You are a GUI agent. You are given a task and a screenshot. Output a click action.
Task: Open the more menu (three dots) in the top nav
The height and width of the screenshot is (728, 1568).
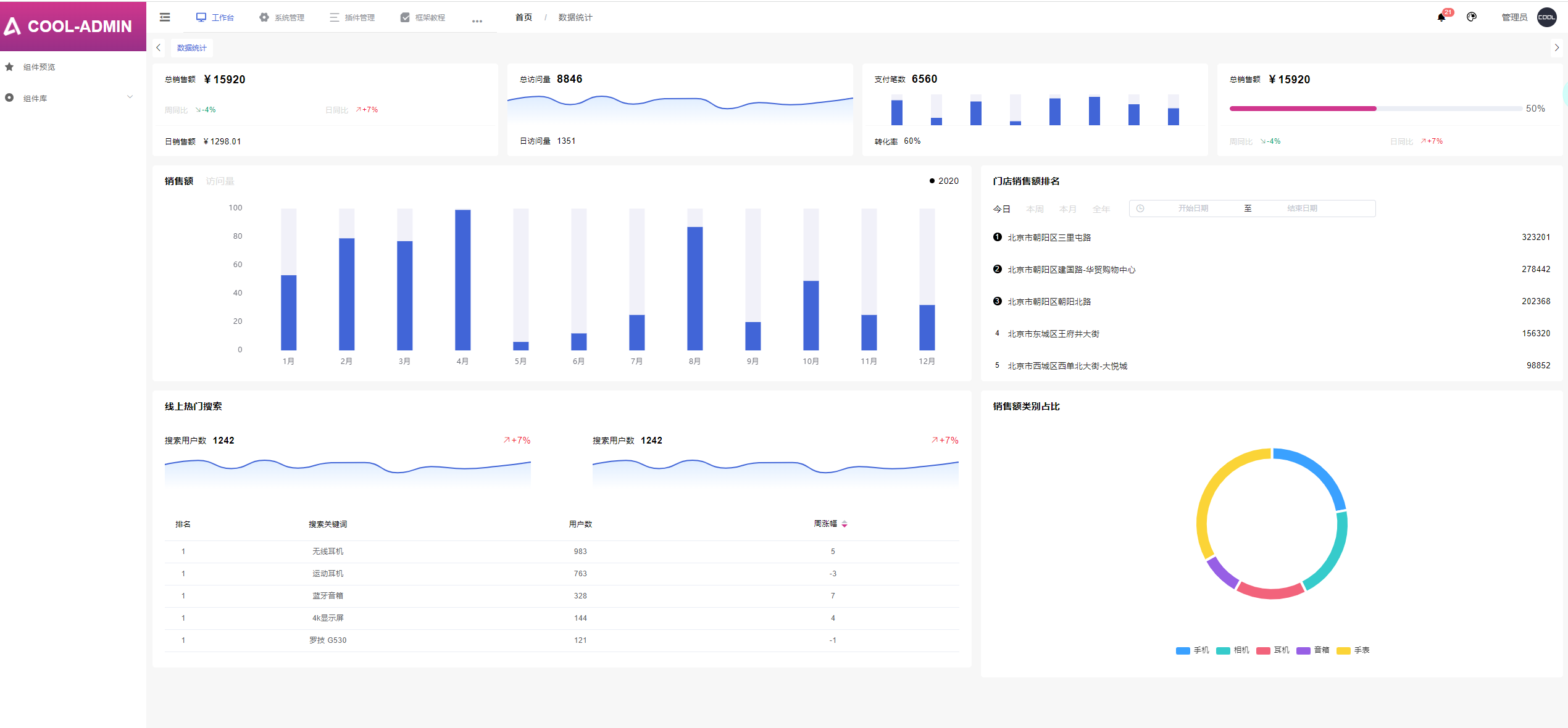[x=477, y=20]
